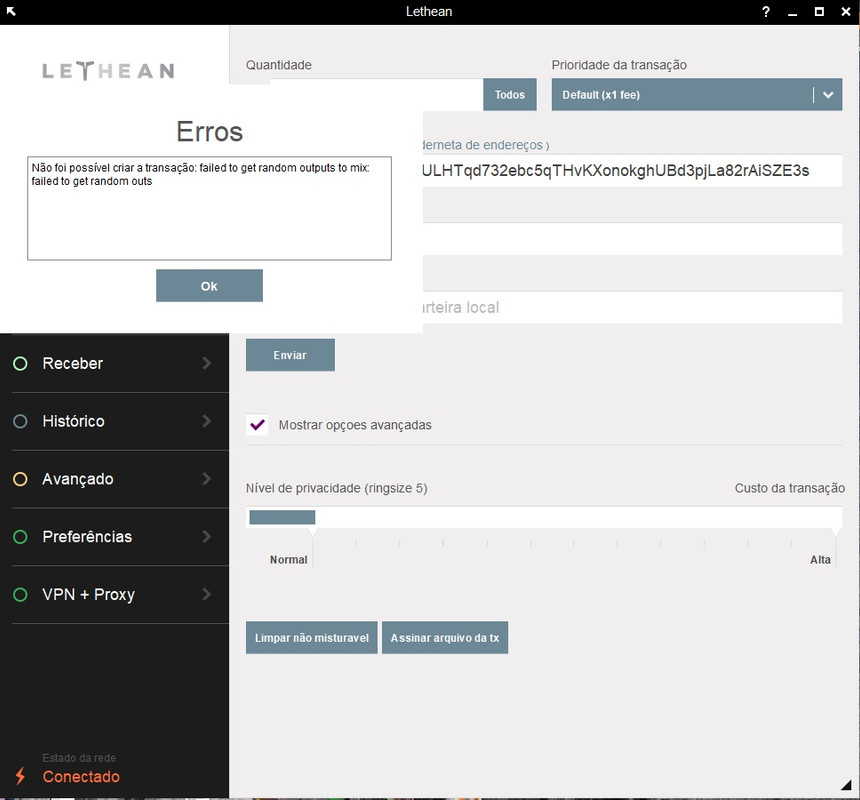Click the empty payment ID input field
860x800 pixels.
pyautogui.click(x=632, y=239)
